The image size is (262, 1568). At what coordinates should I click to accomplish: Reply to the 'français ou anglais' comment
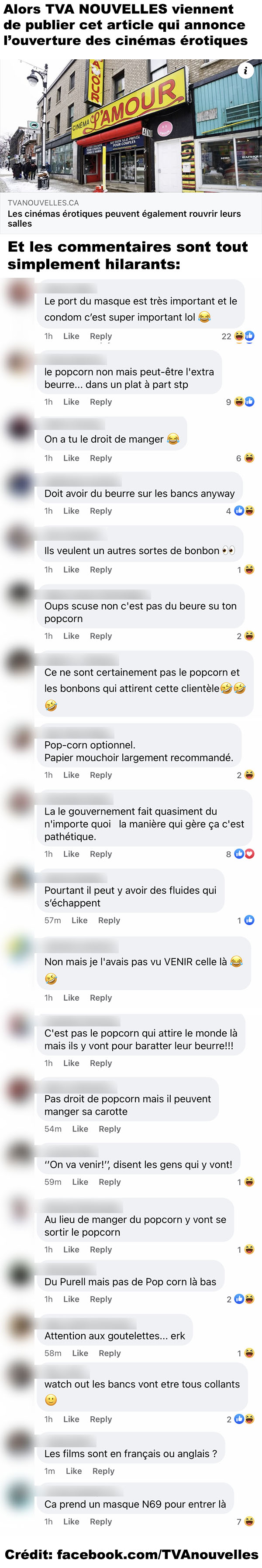103,1471
